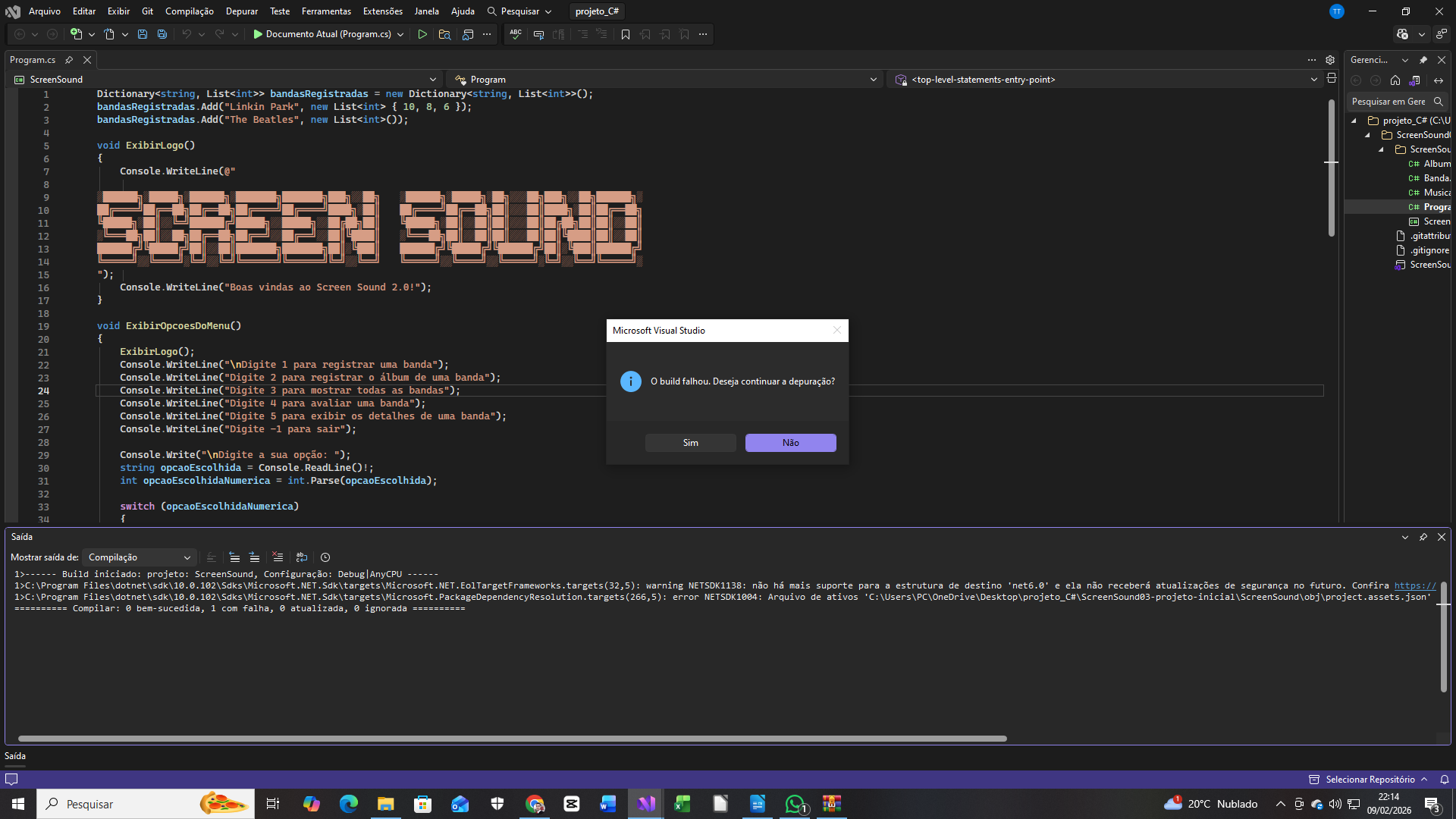Open the Depurar menu
This screenshot has width=1456, height=819.
(241, 11)
